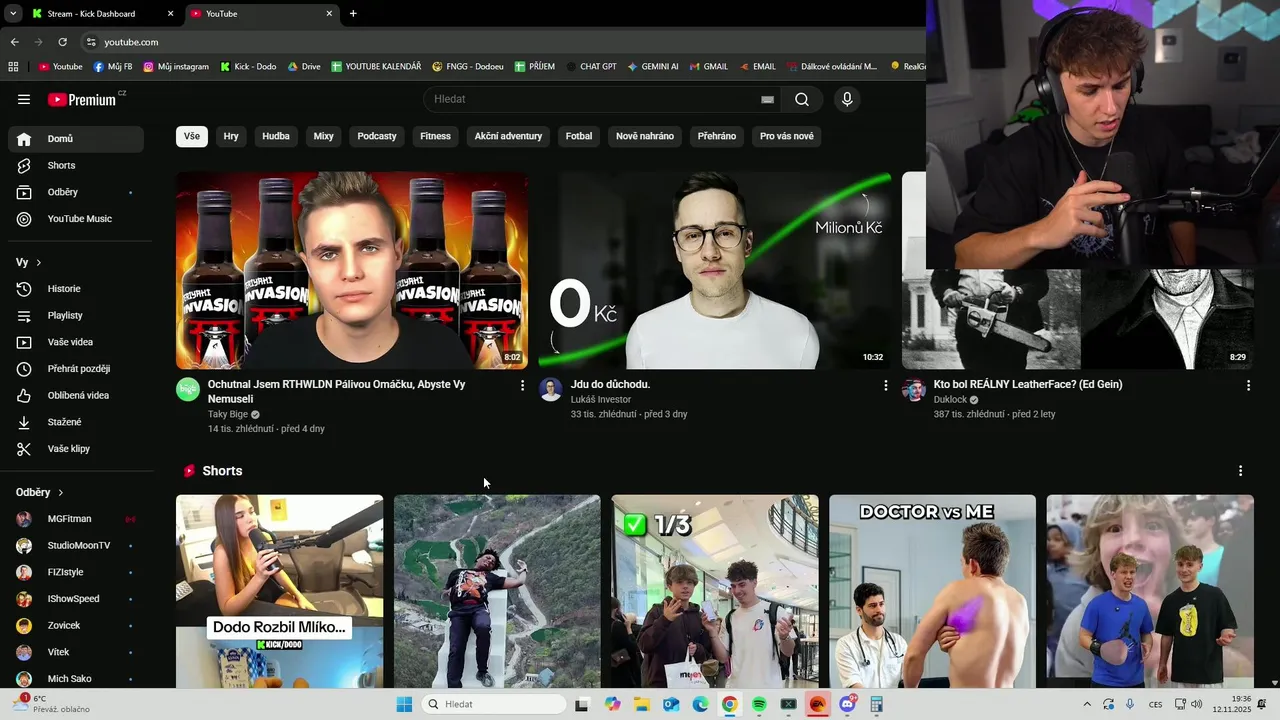Image resolution: width=1280 pixels, height=720 pixels.
Task: Start voice search with the microphone
Action: click(847, 99)
